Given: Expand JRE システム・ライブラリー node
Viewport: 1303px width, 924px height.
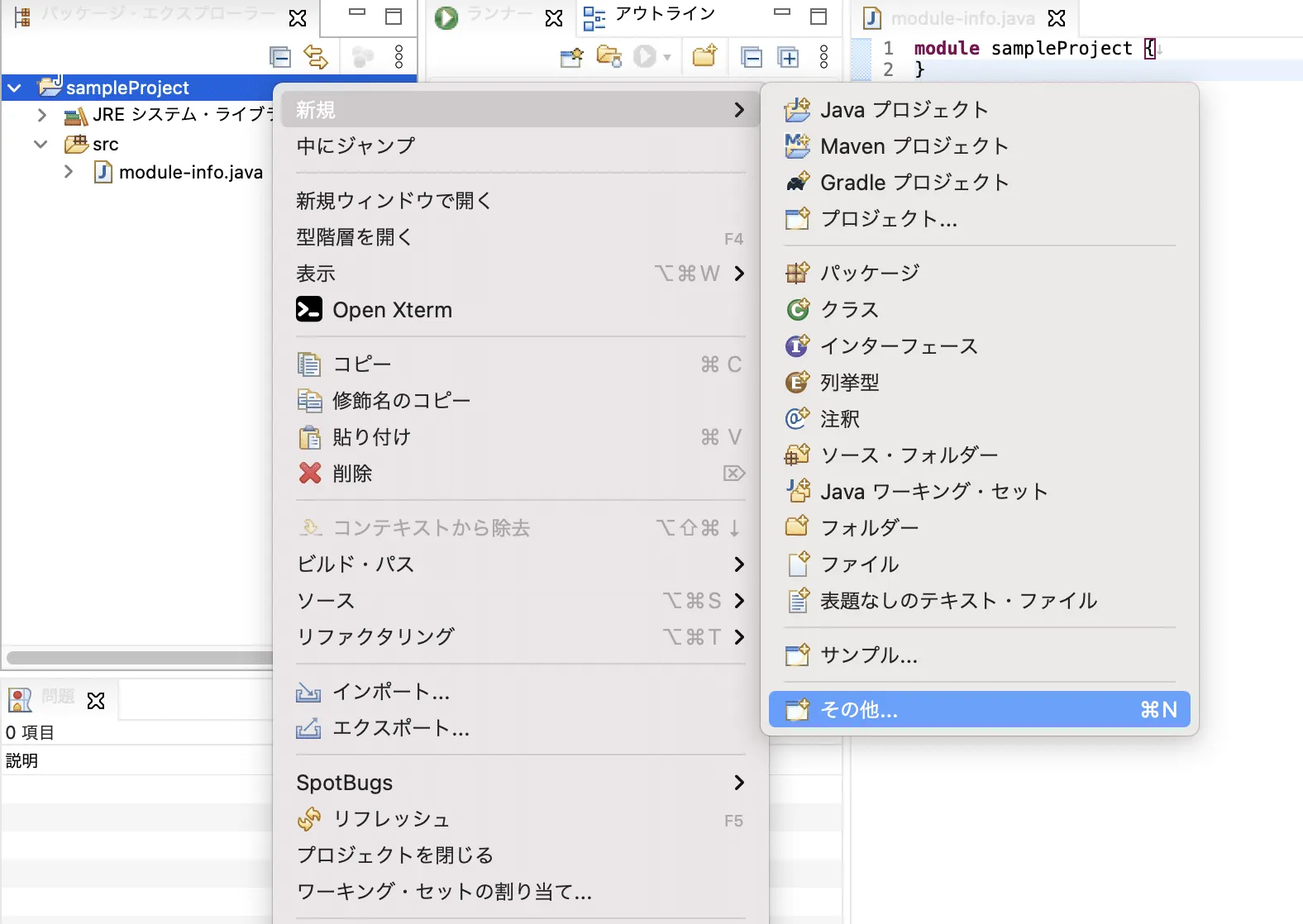Looking at the screenshot, I should click(41, 115).
